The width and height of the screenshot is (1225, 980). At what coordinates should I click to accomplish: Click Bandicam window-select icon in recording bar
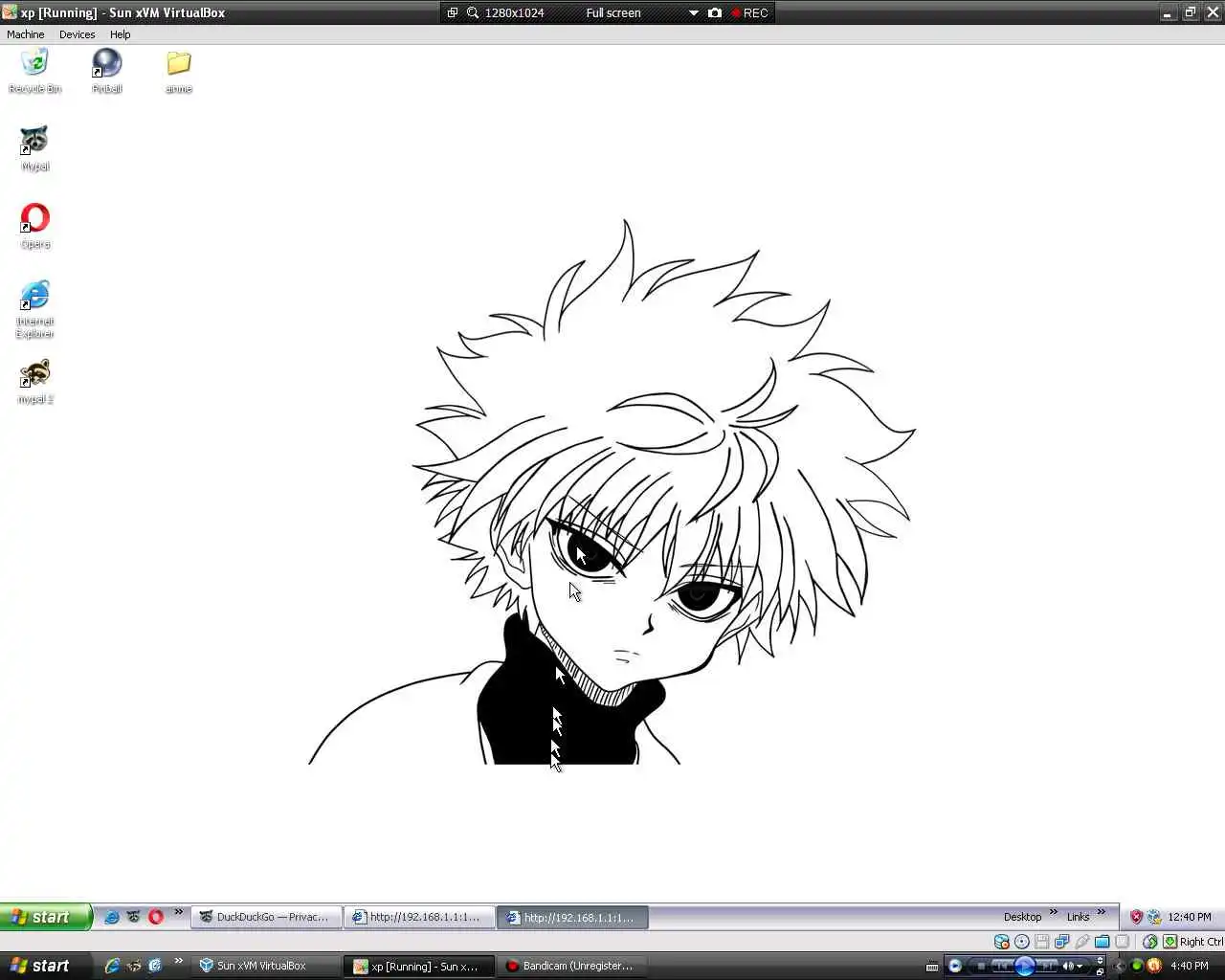click(453, 12)
